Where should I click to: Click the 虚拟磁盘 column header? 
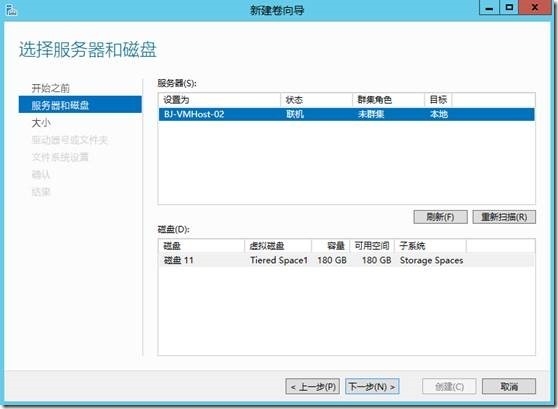[x=278, y=246]
